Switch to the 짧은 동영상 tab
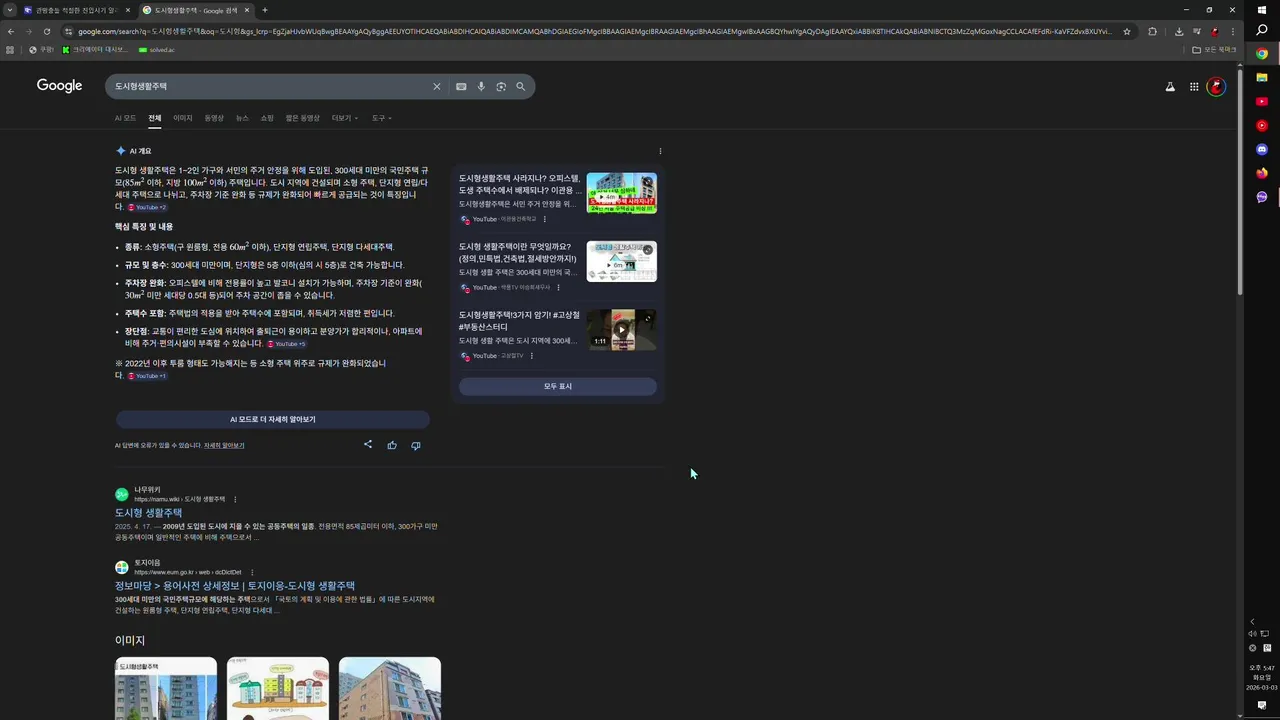 pyautogui.click(x=303, y=118)
